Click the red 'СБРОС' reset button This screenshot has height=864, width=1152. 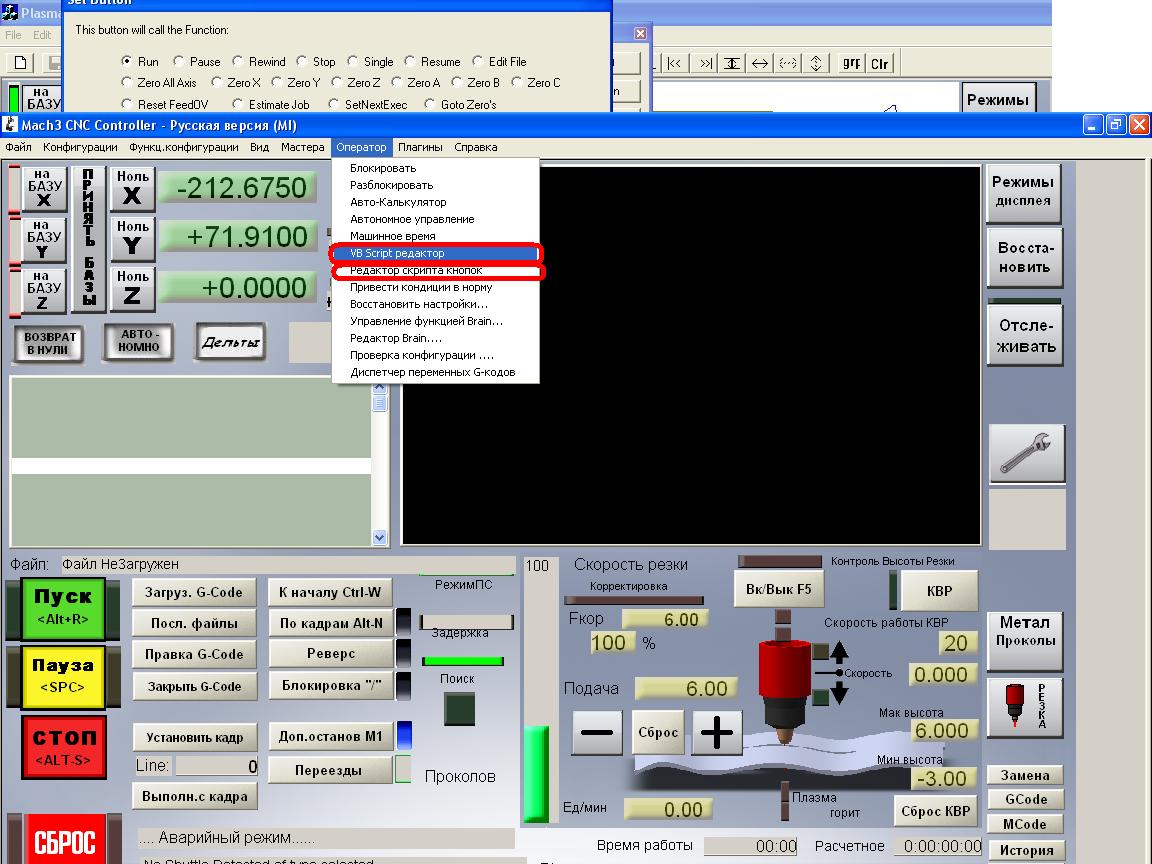(x=65, y=841)
